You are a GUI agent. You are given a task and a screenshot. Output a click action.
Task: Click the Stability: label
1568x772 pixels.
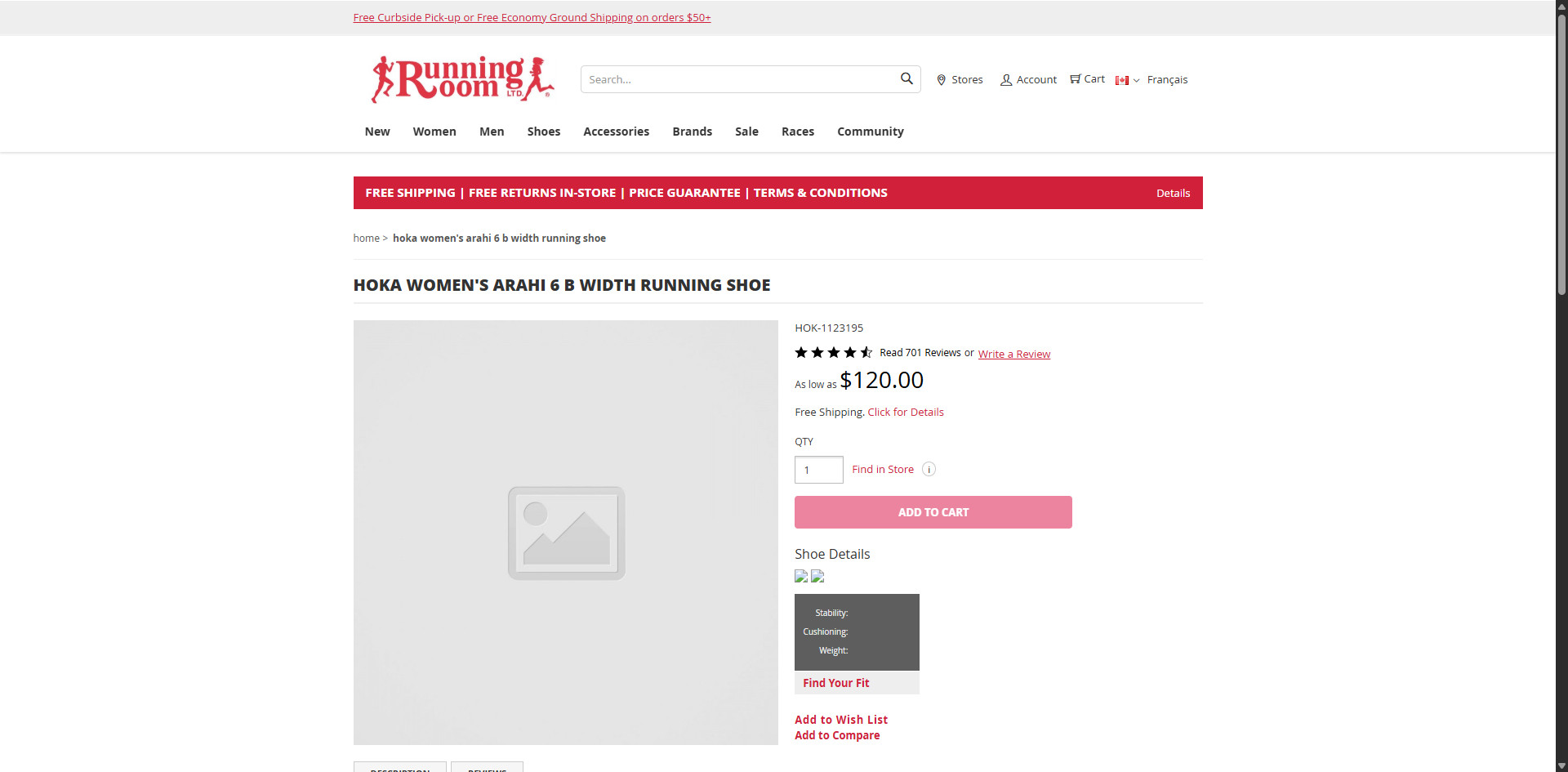point(831,613)
